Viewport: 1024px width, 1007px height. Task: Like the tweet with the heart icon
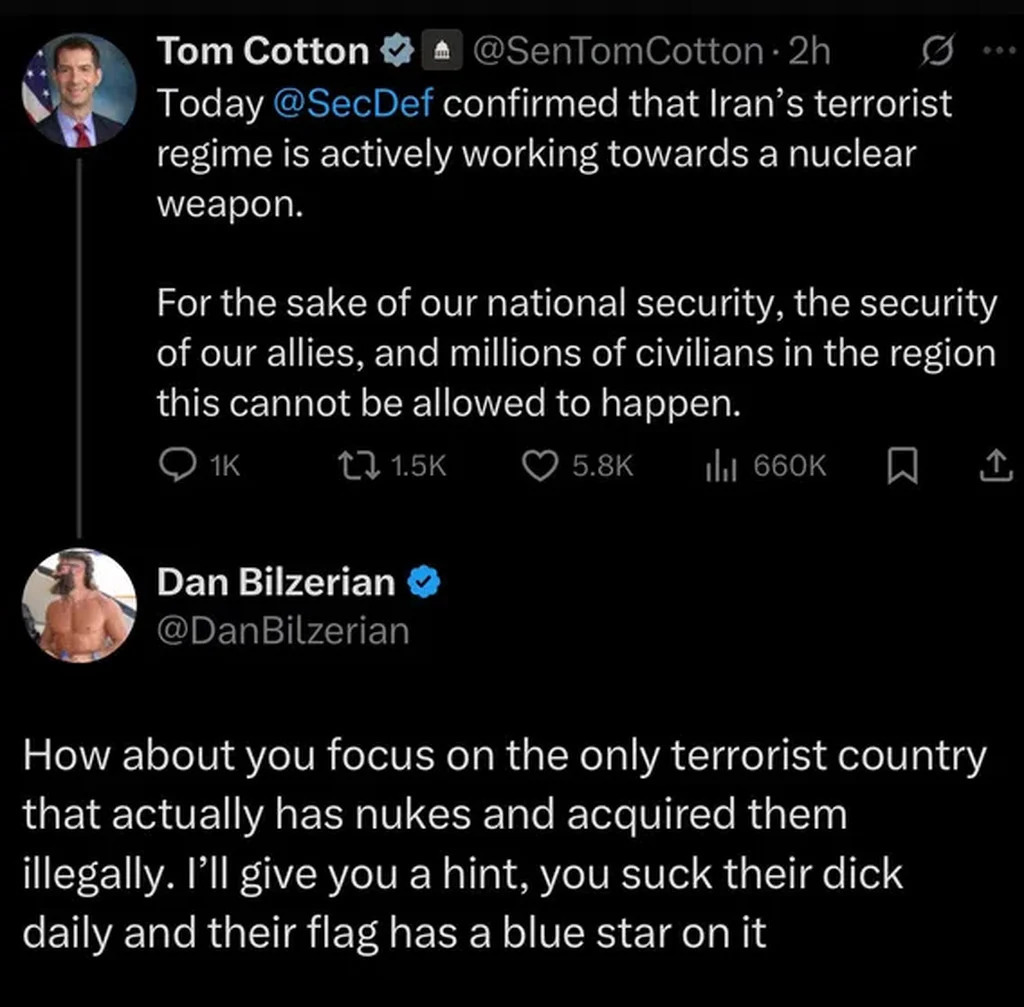540,464
